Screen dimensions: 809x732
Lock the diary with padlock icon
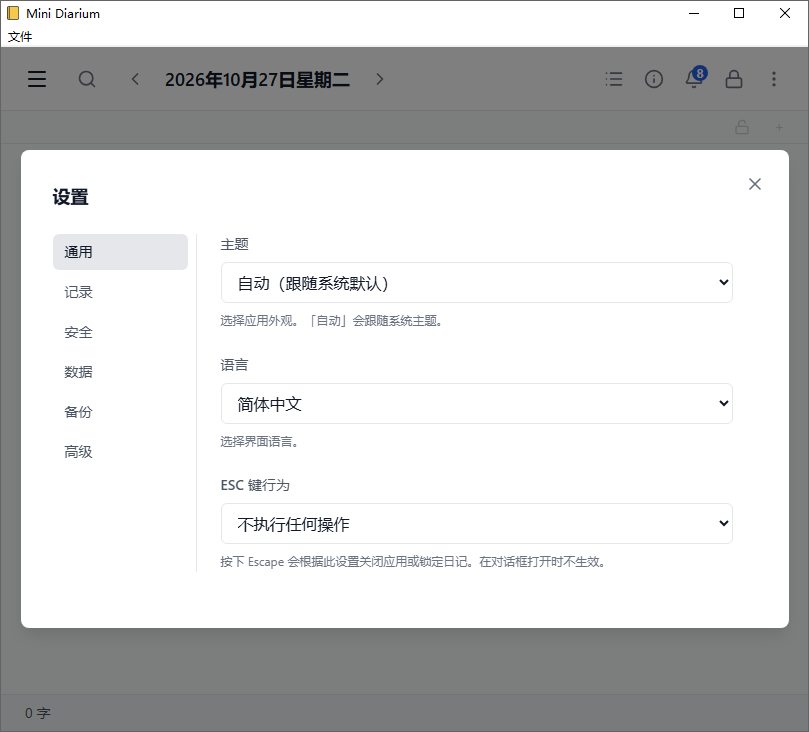pyautogui.click(x=734, y=79)
